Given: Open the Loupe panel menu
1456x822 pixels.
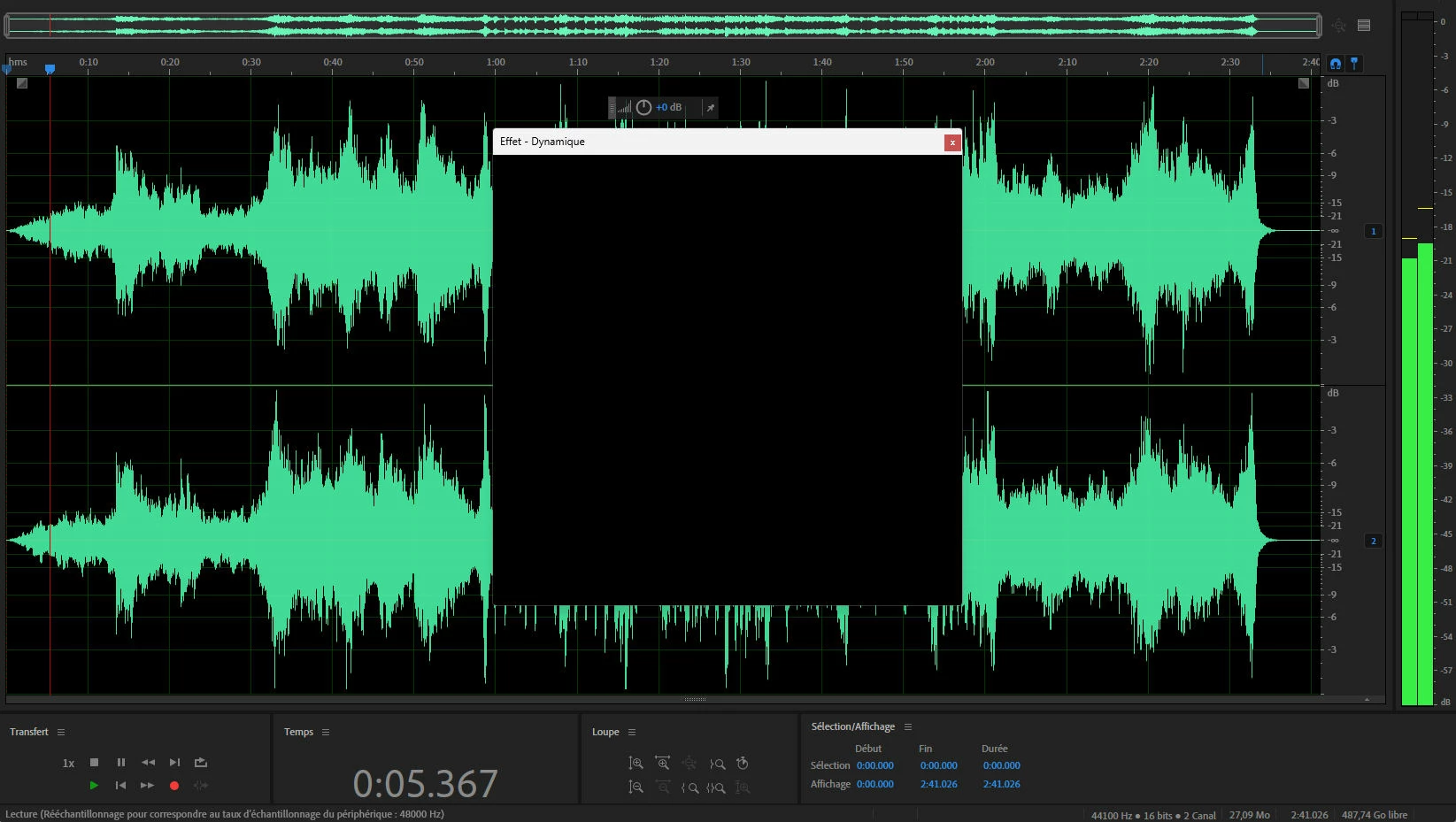Looking at the screenshot, I should 632,732.
